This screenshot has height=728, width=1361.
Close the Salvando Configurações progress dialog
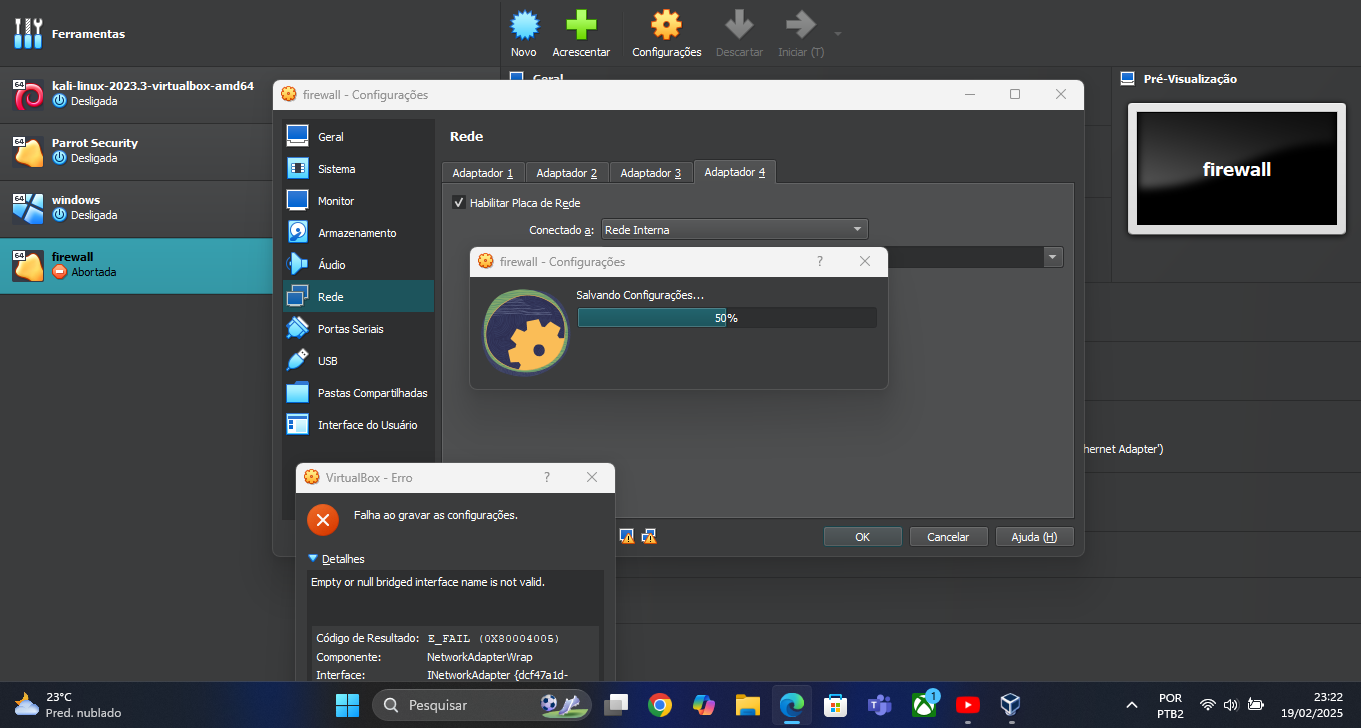(865, 261)
